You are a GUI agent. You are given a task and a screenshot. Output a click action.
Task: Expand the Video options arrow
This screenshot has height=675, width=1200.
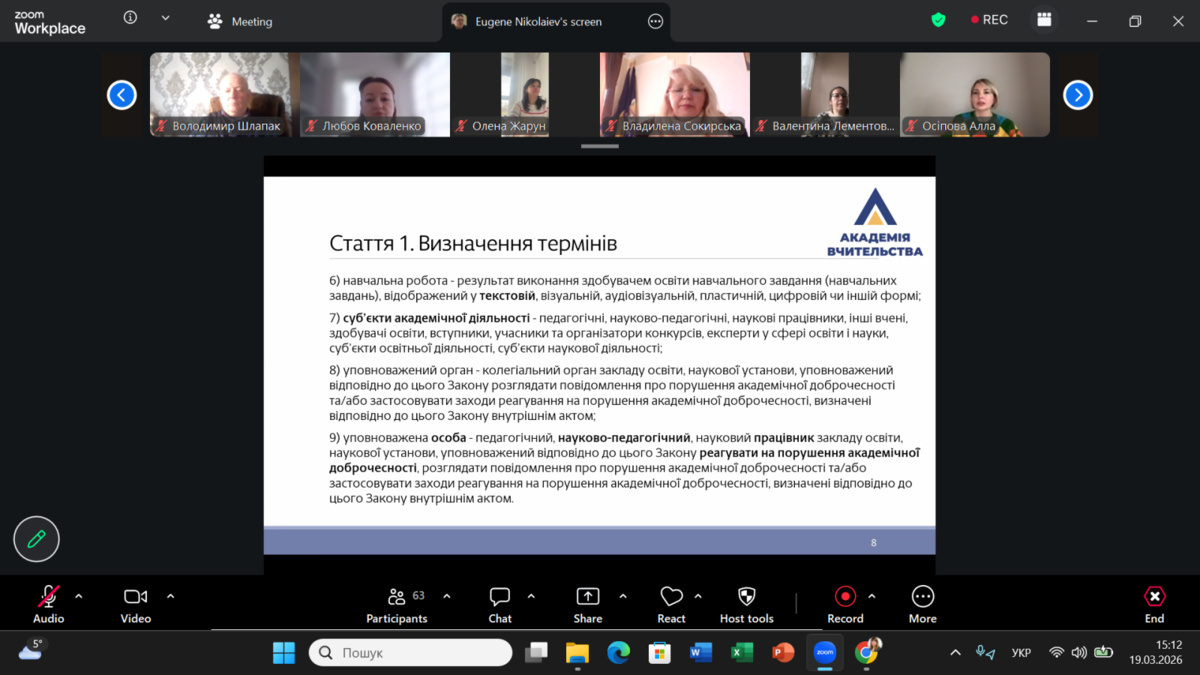(170, 596)
